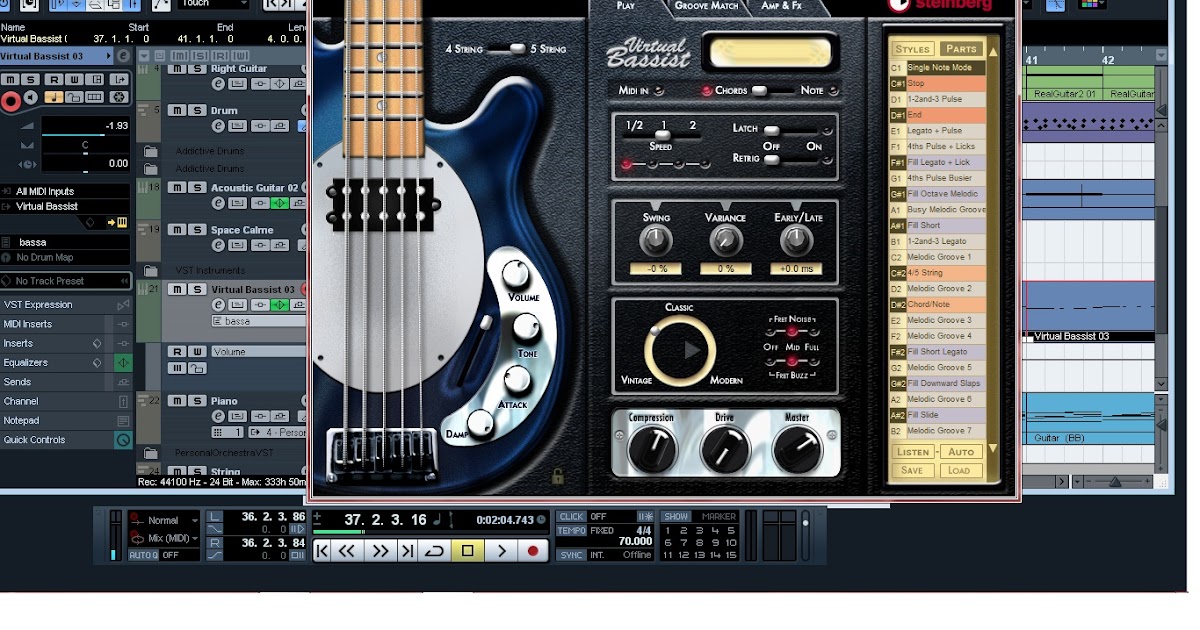The height and width of the screenshot is (630, 1200).
Task: Click the green Equalizers bypass icon
Action: click(123, 362)
